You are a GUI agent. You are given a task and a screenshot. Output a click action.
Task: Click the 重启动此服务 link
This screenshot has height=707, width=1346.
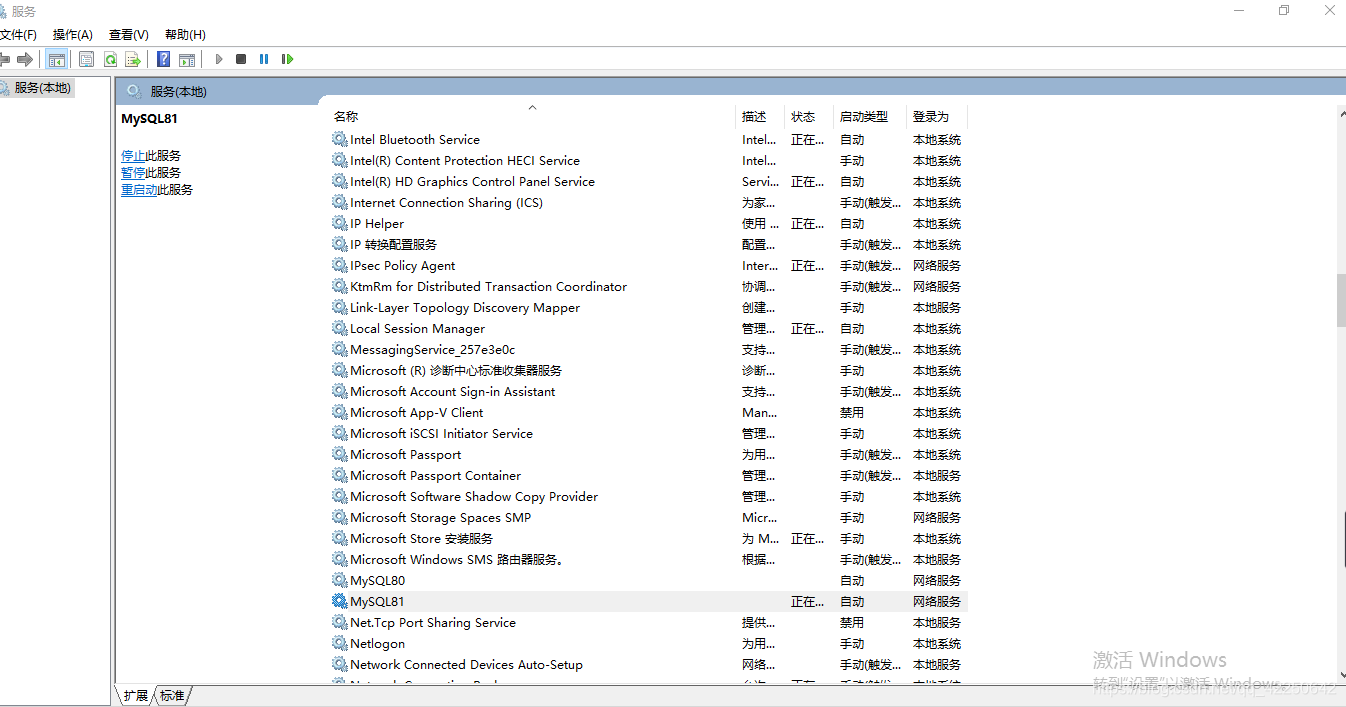[x=156, y=189]
